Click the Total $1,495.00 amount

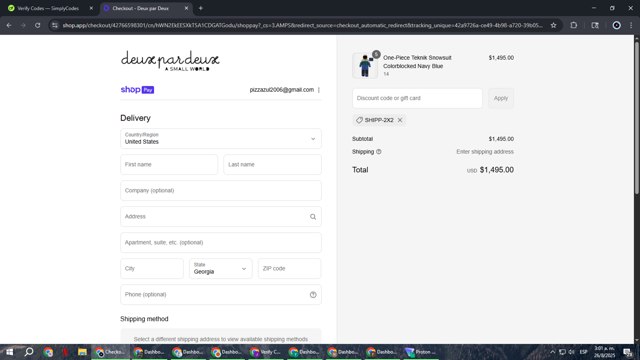coord(496,170)
